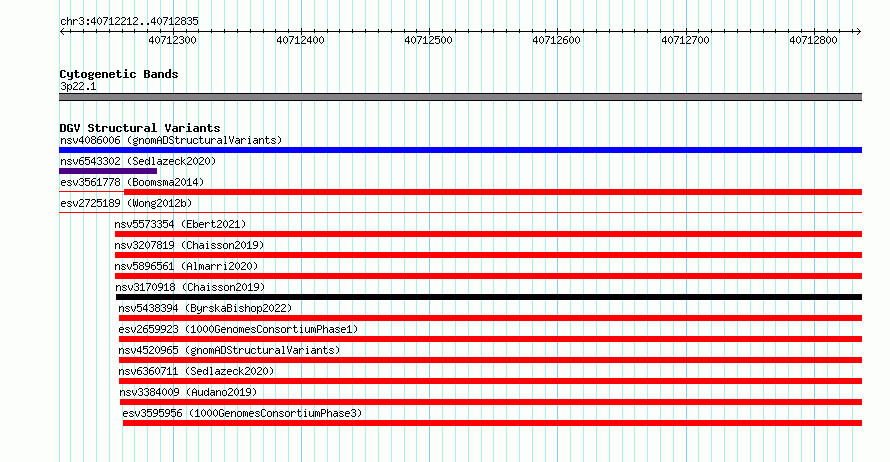The width and height of the screenshot is (890, 462).
Task: Click the 40712600 ruler position
Action: coord(556,40)
